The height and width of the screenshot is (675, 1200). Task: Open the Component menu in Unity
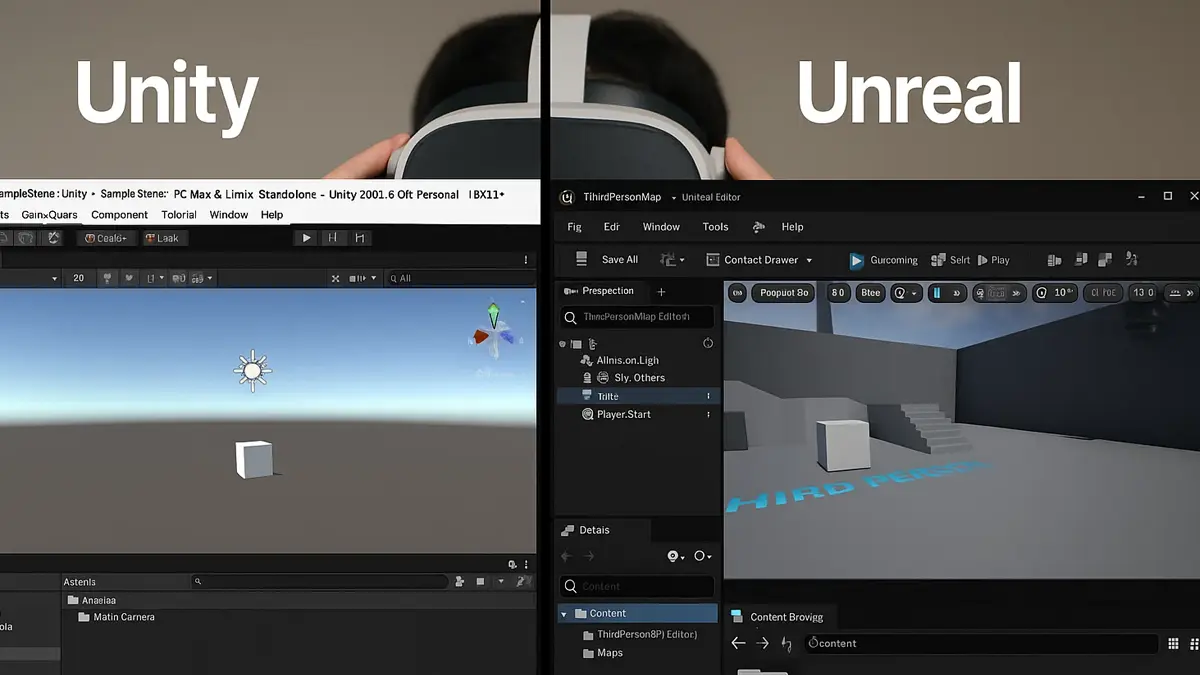(119, 215)
